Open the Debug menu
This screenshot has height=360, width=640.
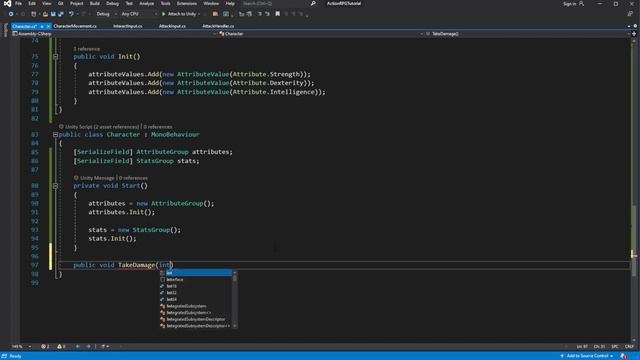[112, 4]
